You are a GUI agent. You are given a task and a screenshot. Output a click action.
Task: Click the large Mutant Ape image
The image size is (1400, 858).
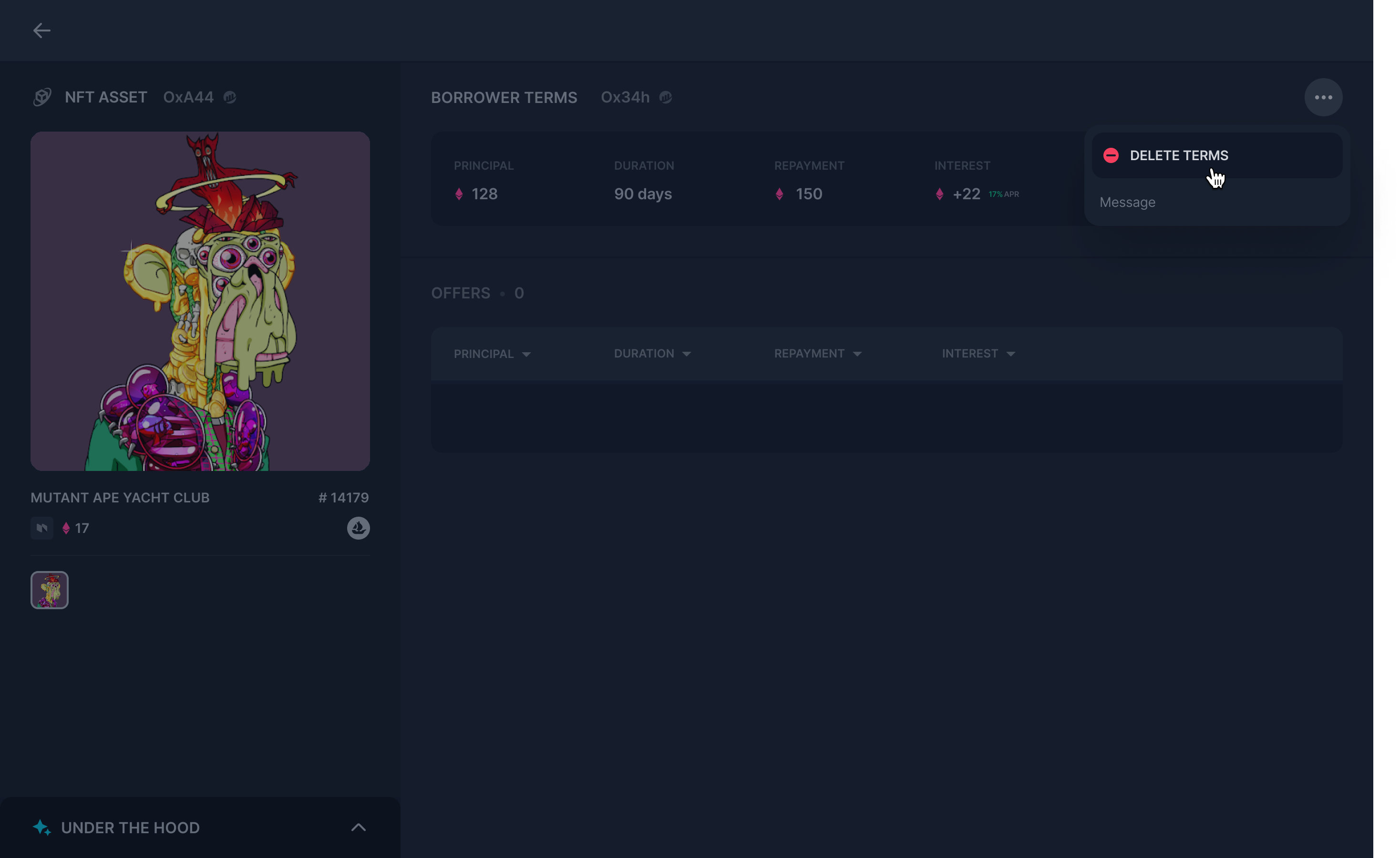(x=200, y=301)
